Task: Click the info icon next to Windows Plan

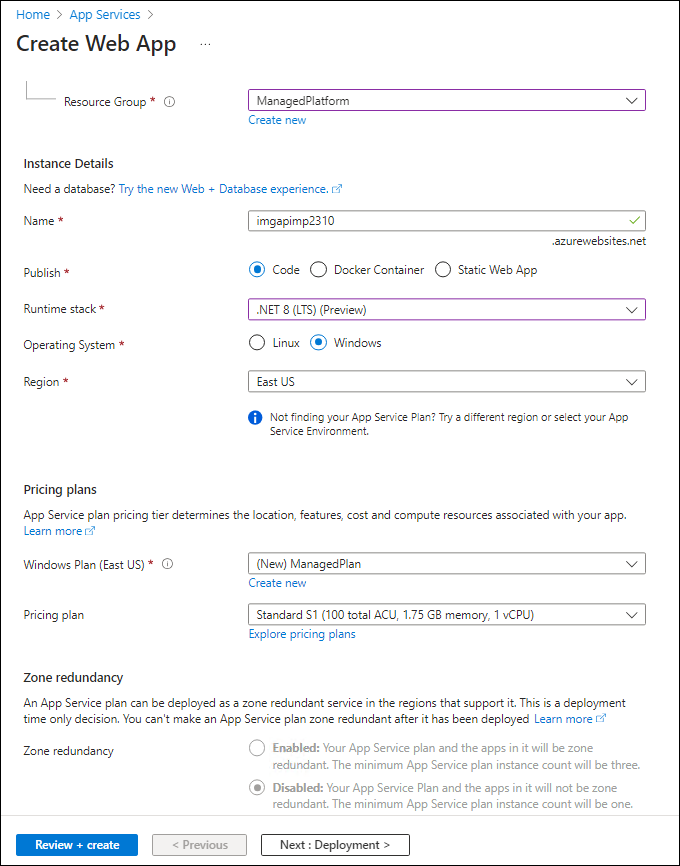Action: (x=167, y=564)
